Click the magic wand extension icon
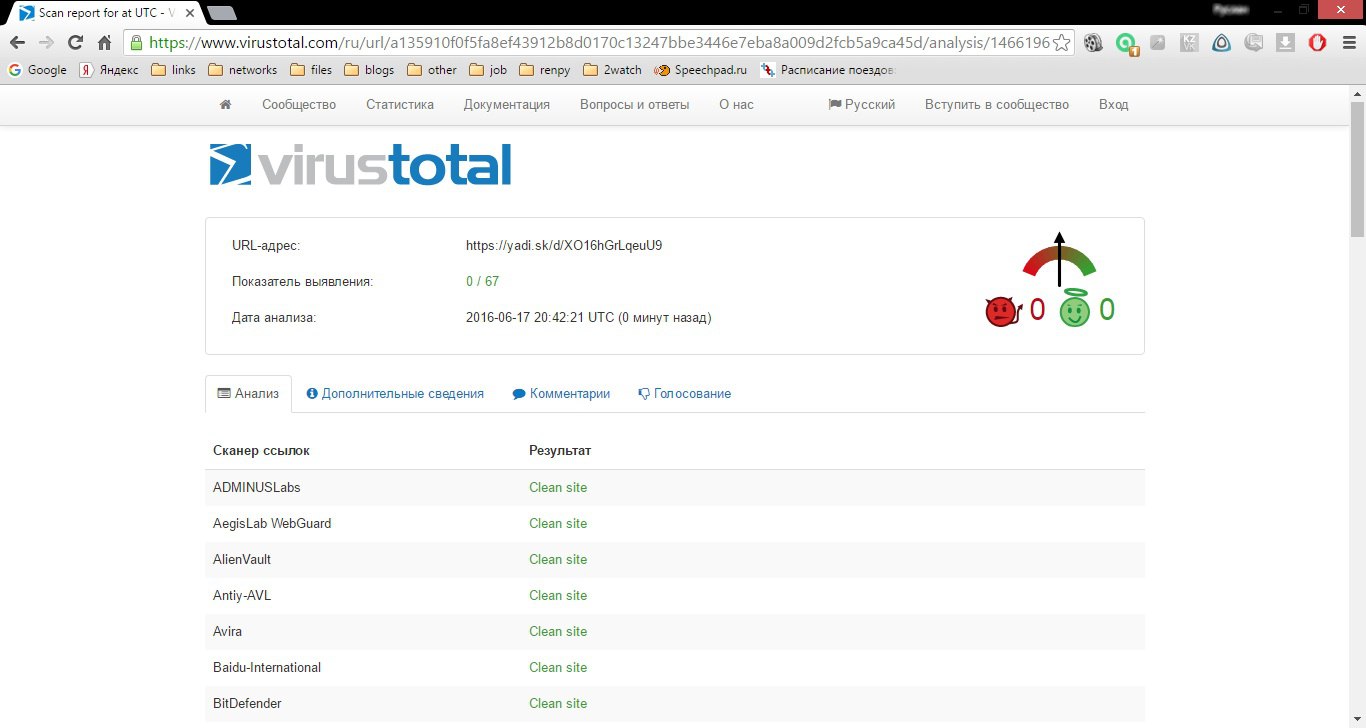The image size is (1366, 728). (1157, 42)
